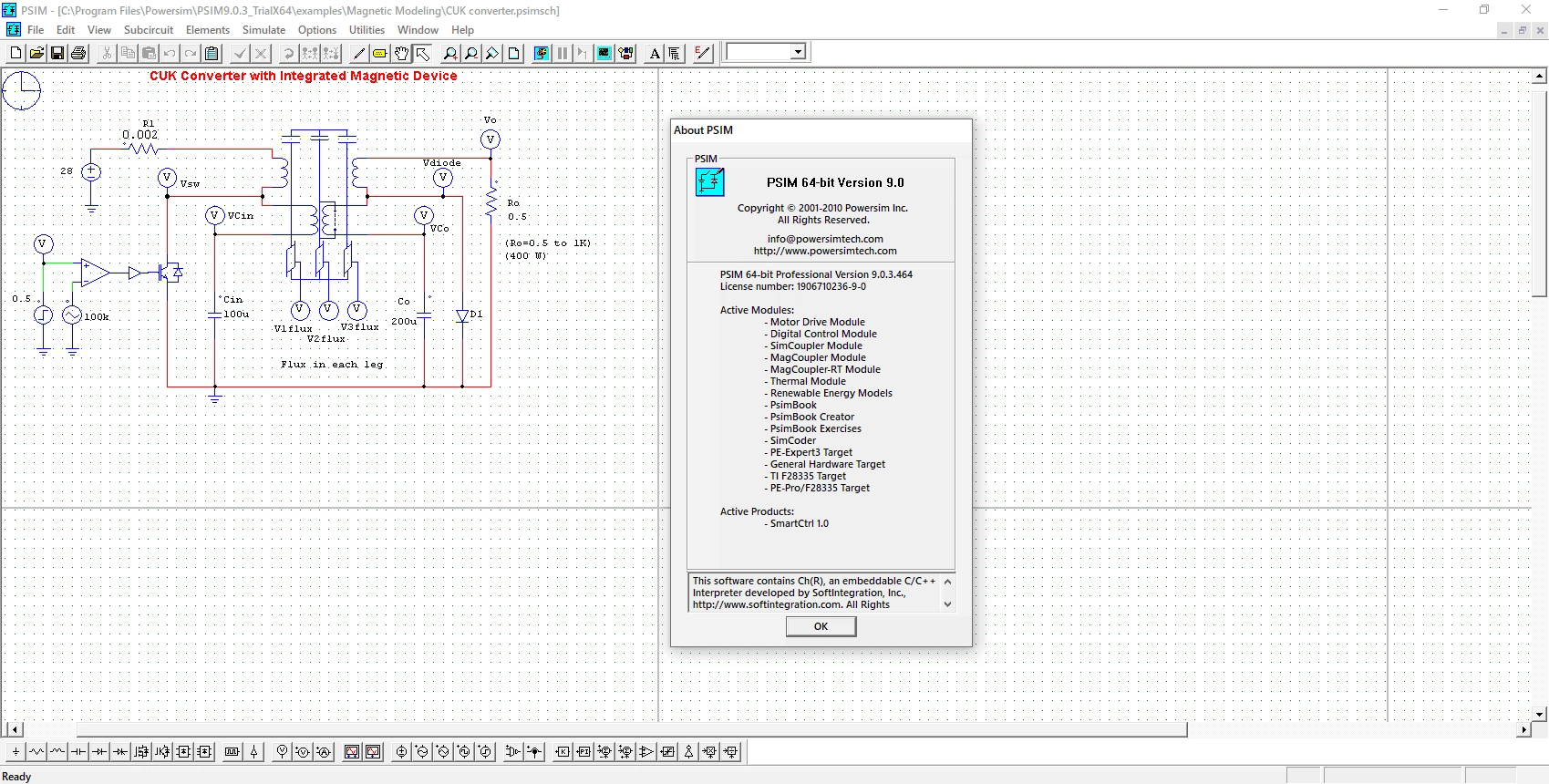Open the Help menu
Image resolution: width=1549 pixels, height=784 pixels.
[x=462, y=30]
